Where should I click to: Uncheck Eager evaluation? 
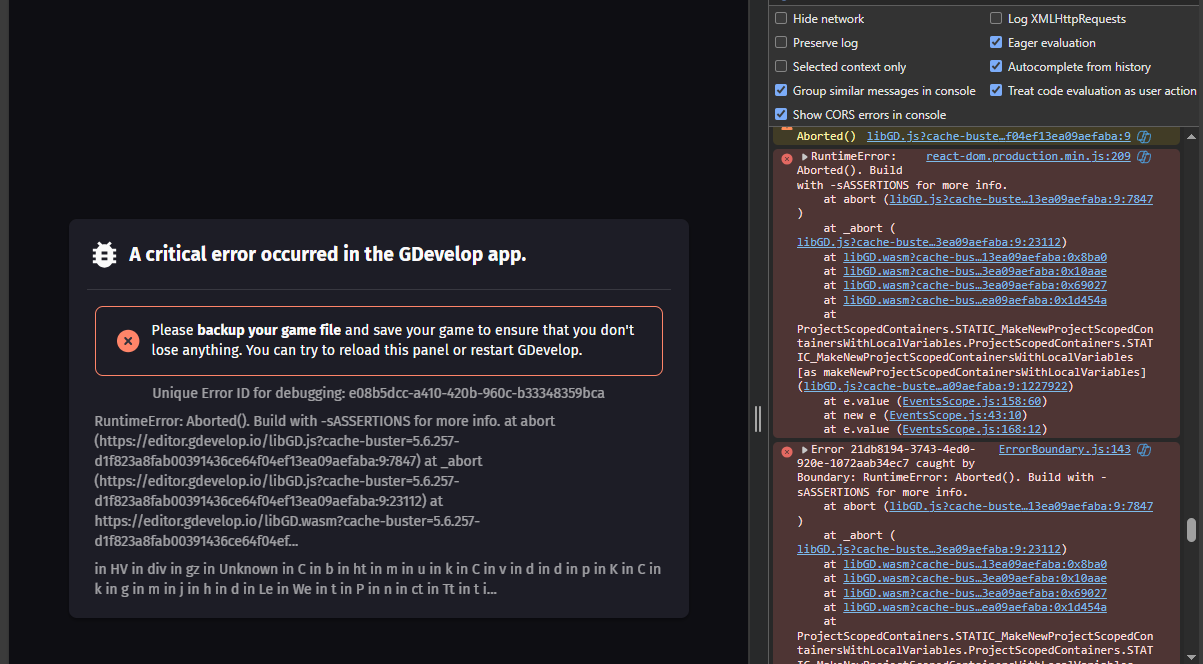[x=996, y=43]
